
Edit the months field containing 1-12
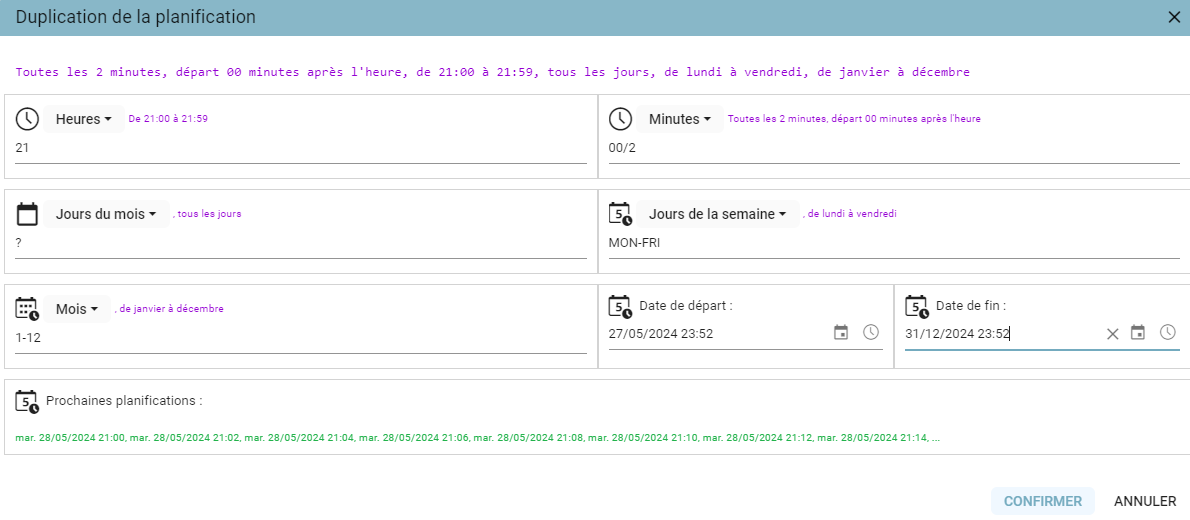301,338
